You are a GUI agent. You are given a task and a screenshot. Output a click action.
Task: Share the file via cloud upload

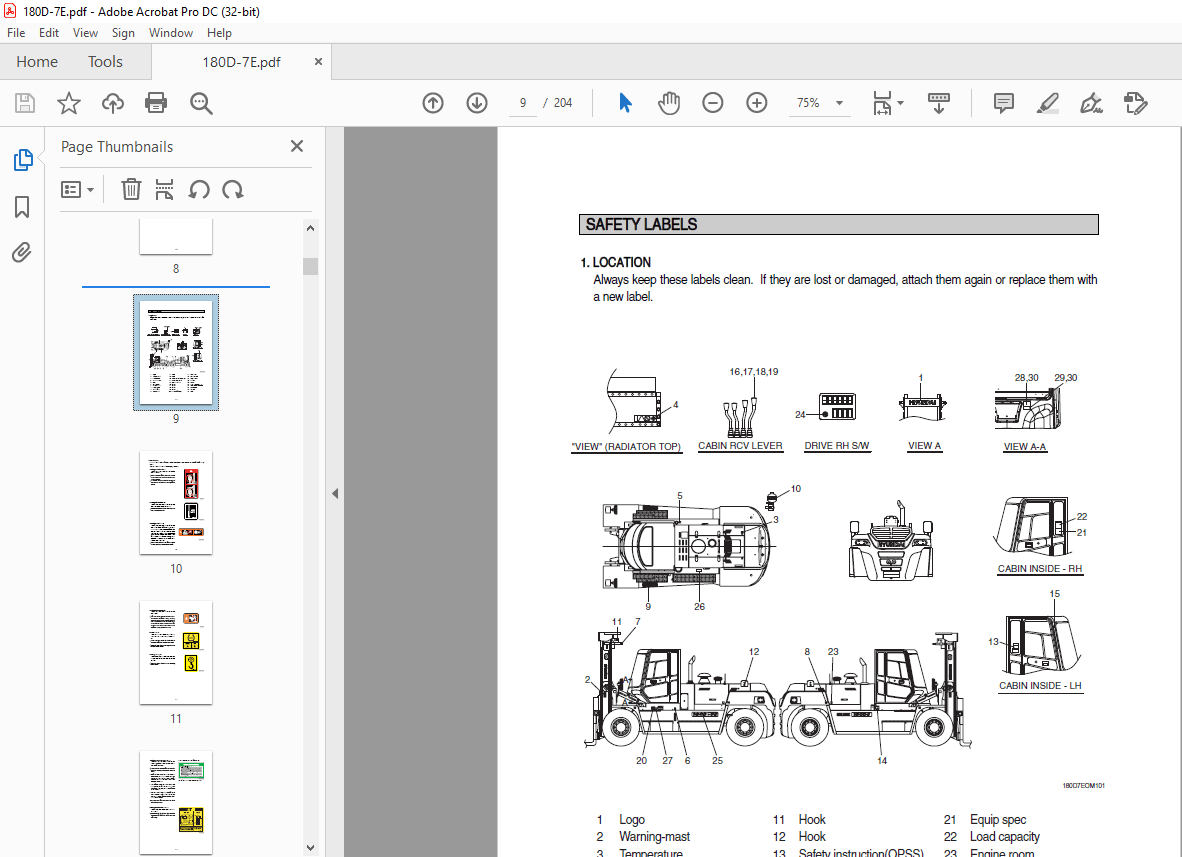112,103
